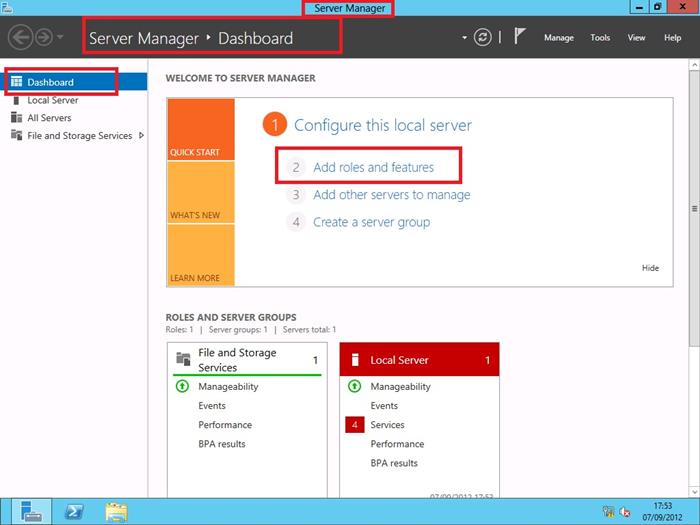The width and height of the screenshot is (700, 525).
Task: Click the All Servers icon in sidebar
Action: click(x=17, y=117)
